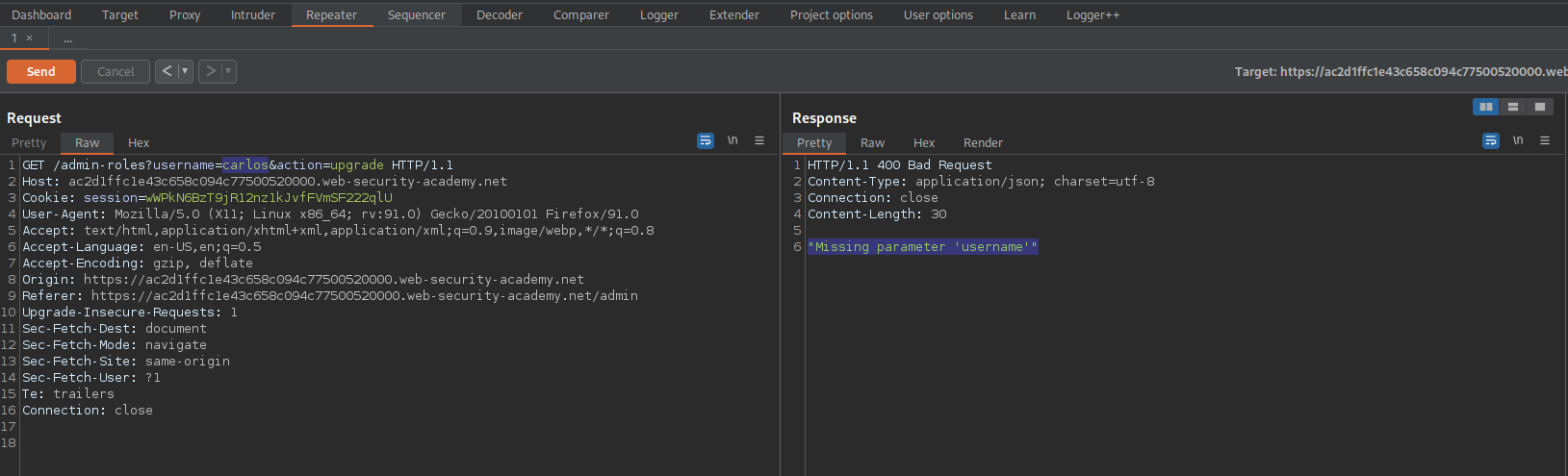
Task: Switch Request view to Hex
Action: [x=139, y=142]
